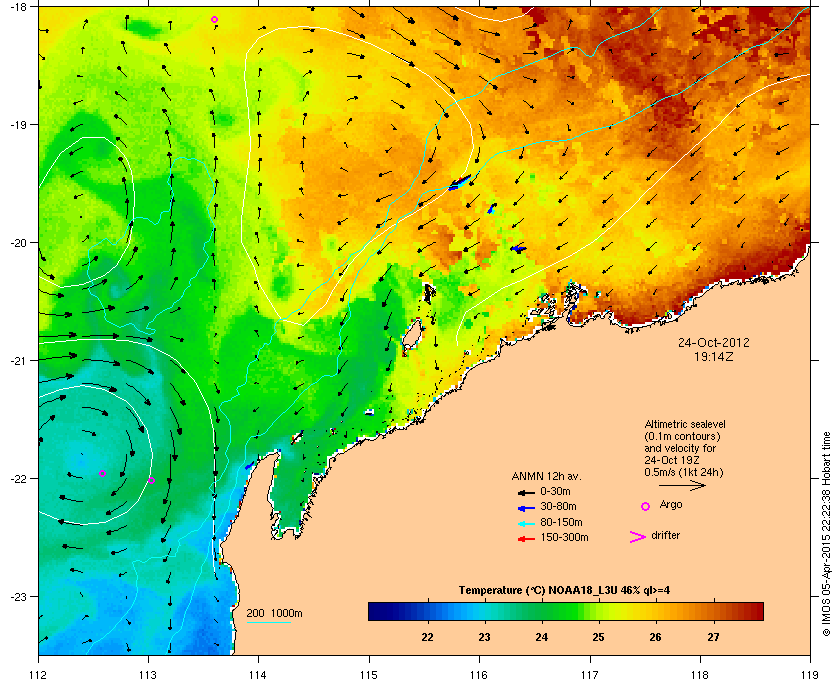Click colorbar tick label '27'
Viewport: 840px width, 680px height.
(713, 637)
